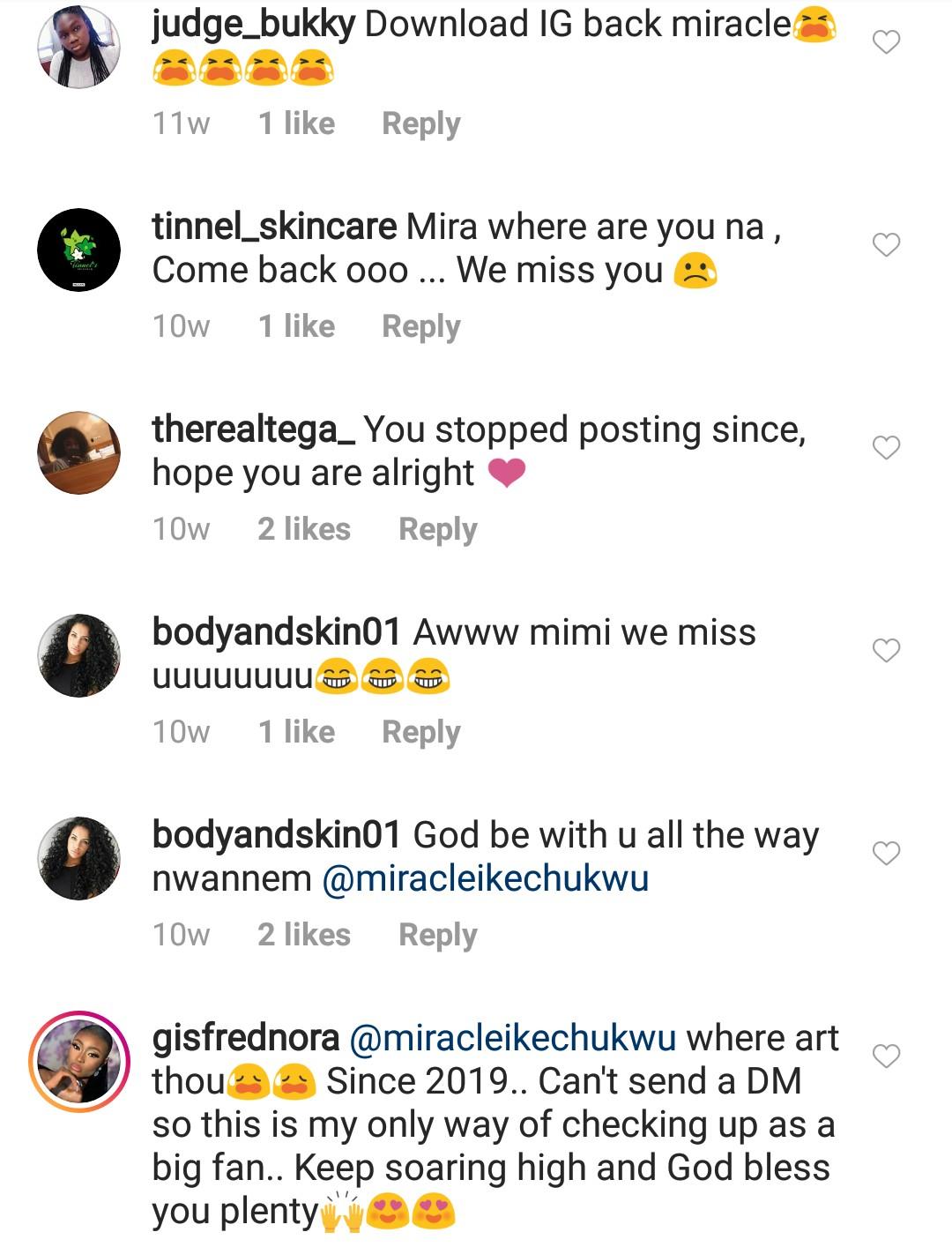This screenshot has height=1247, width=952.
Task: Heart bodyandskin01's 'Awww mimi' comment
Action: point(886,650)
